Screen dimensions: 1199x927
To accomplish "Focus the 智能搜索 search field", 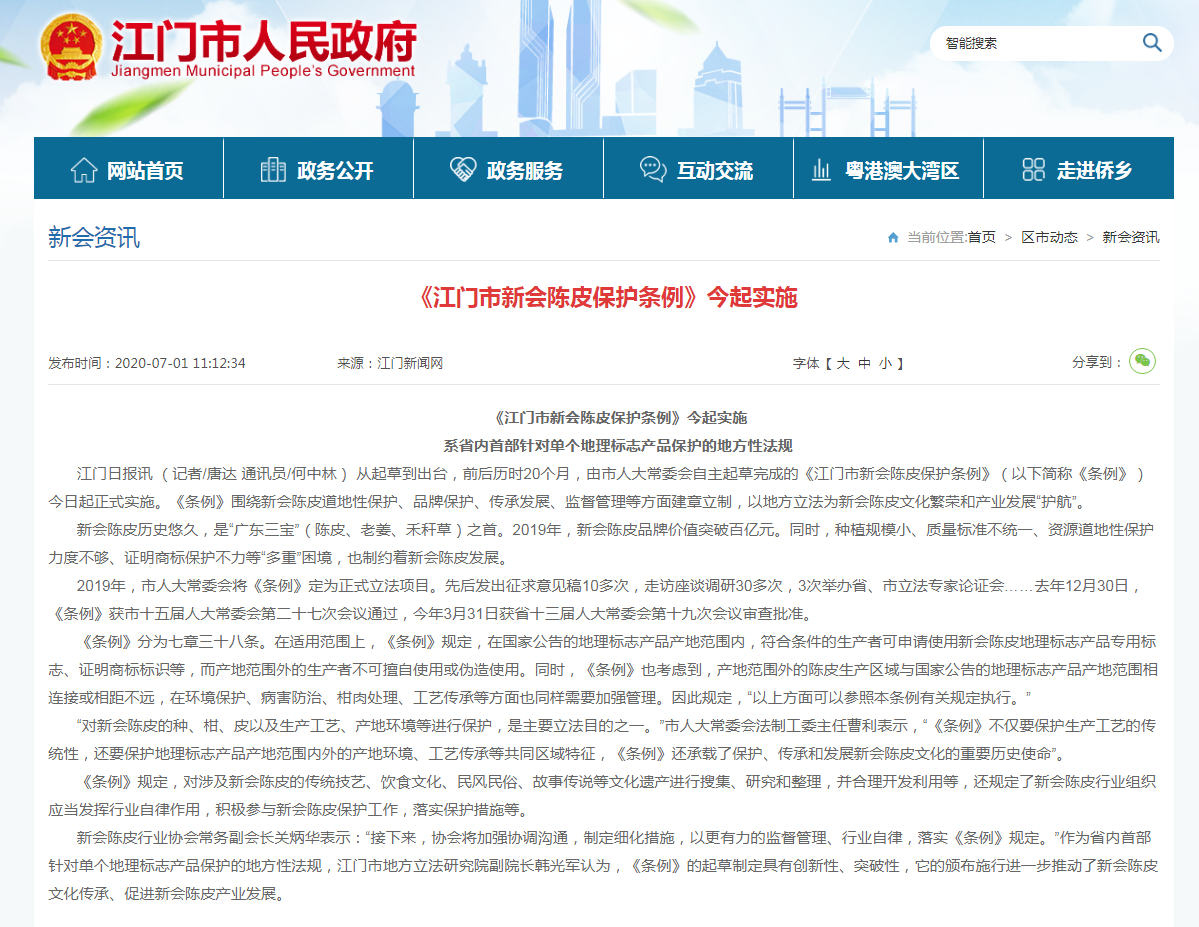I will pos(1036,43).
